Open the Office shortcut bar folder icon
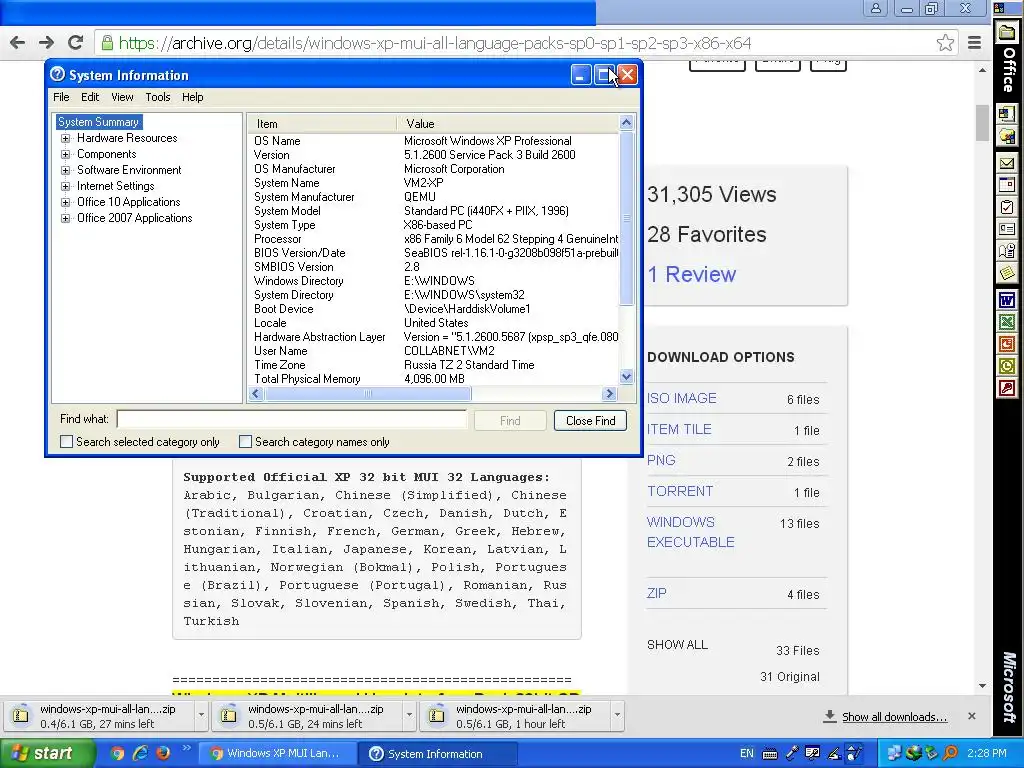The image size is (1024, 768). [1007, 32]
